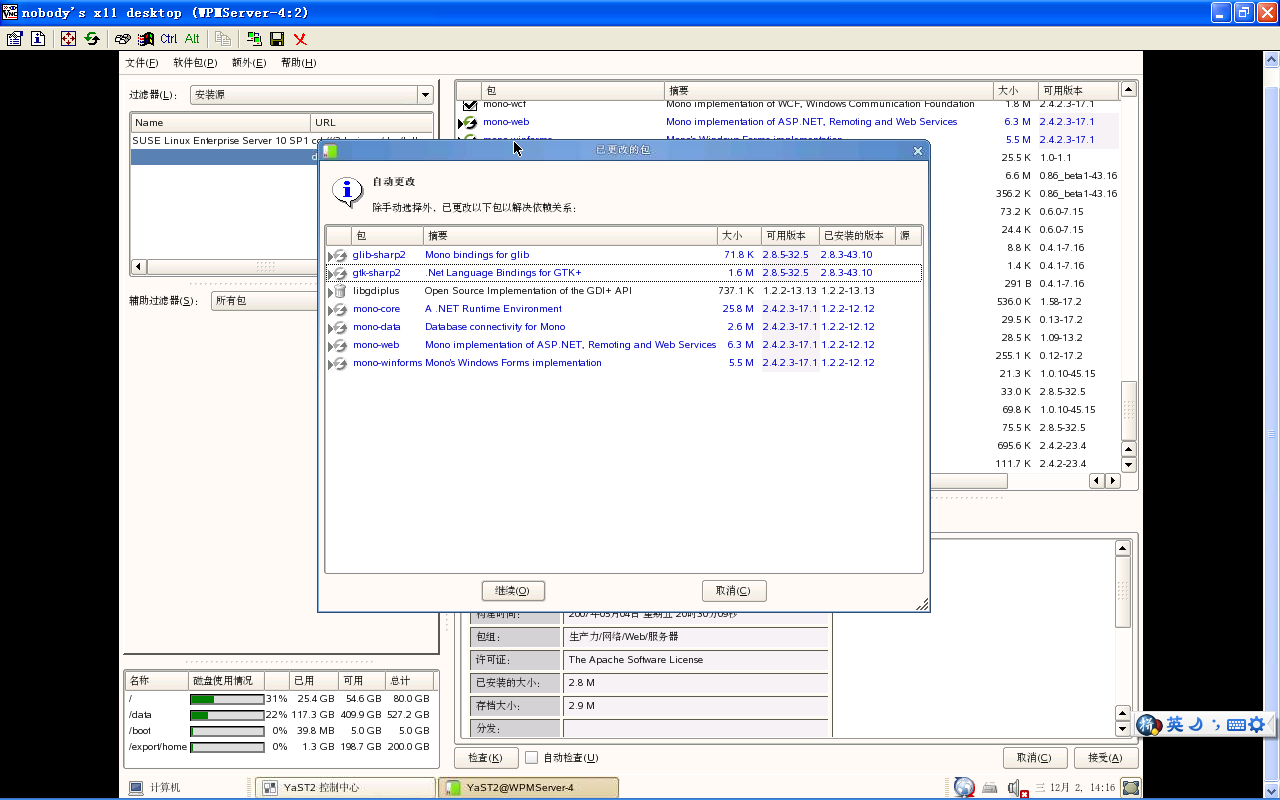
Task: Toggle IME half/full width moon icon
Action: coord(1197,724)
